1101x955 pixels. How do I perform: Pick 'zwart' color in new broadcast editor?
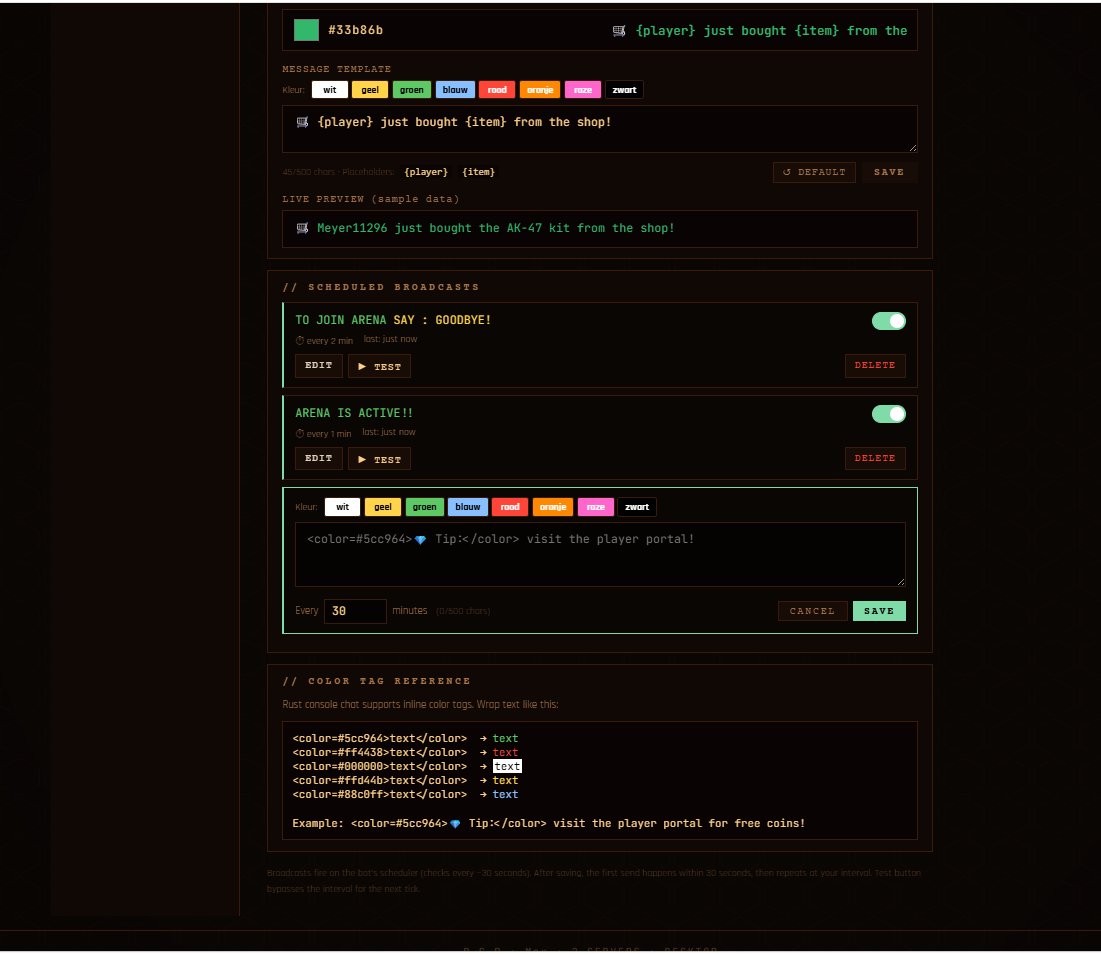(637, 507)
